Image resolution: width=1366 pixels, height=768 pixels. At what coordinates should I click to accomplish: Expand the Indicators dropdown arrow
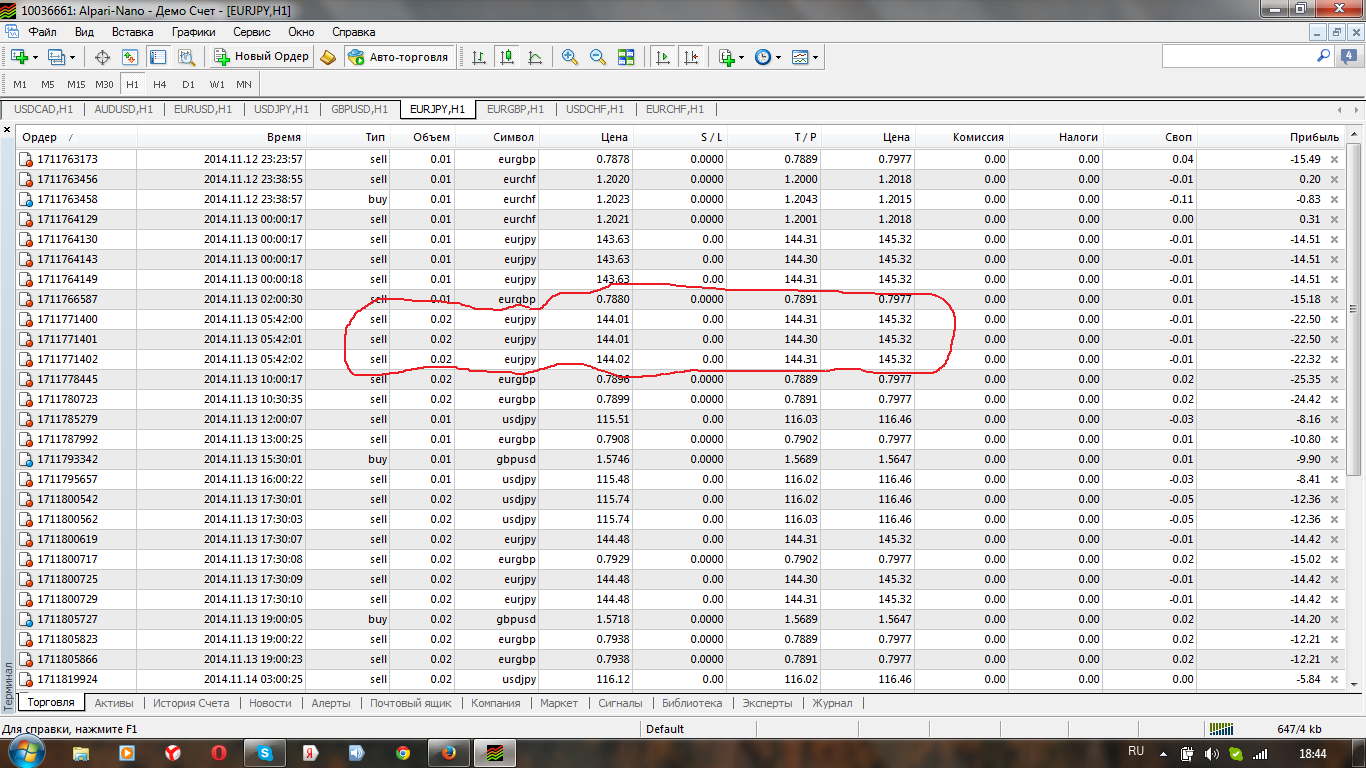pyautogui.click(x=742, y=57)
